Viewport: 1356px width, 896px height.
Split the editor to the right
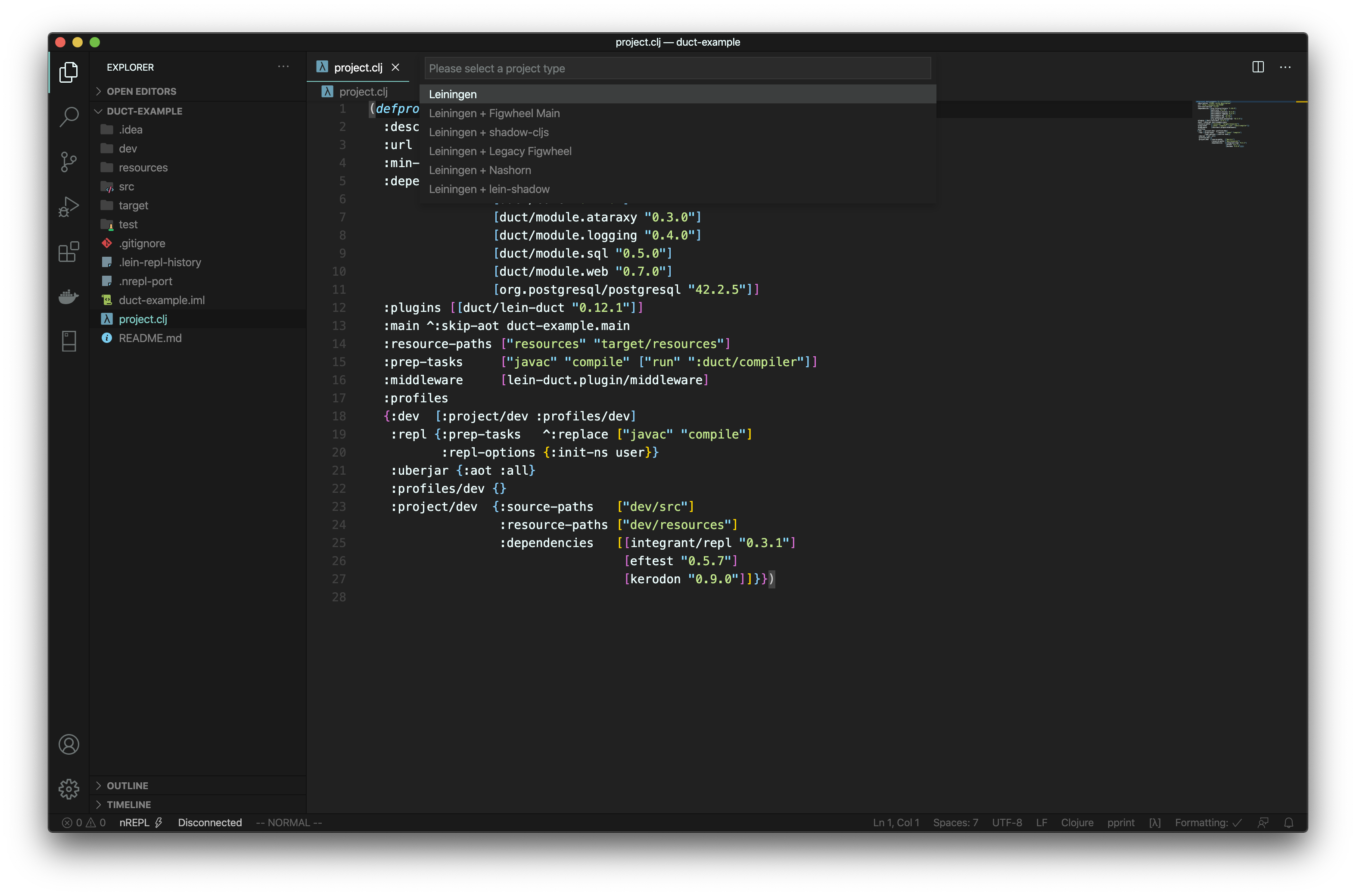[1258, 68]
